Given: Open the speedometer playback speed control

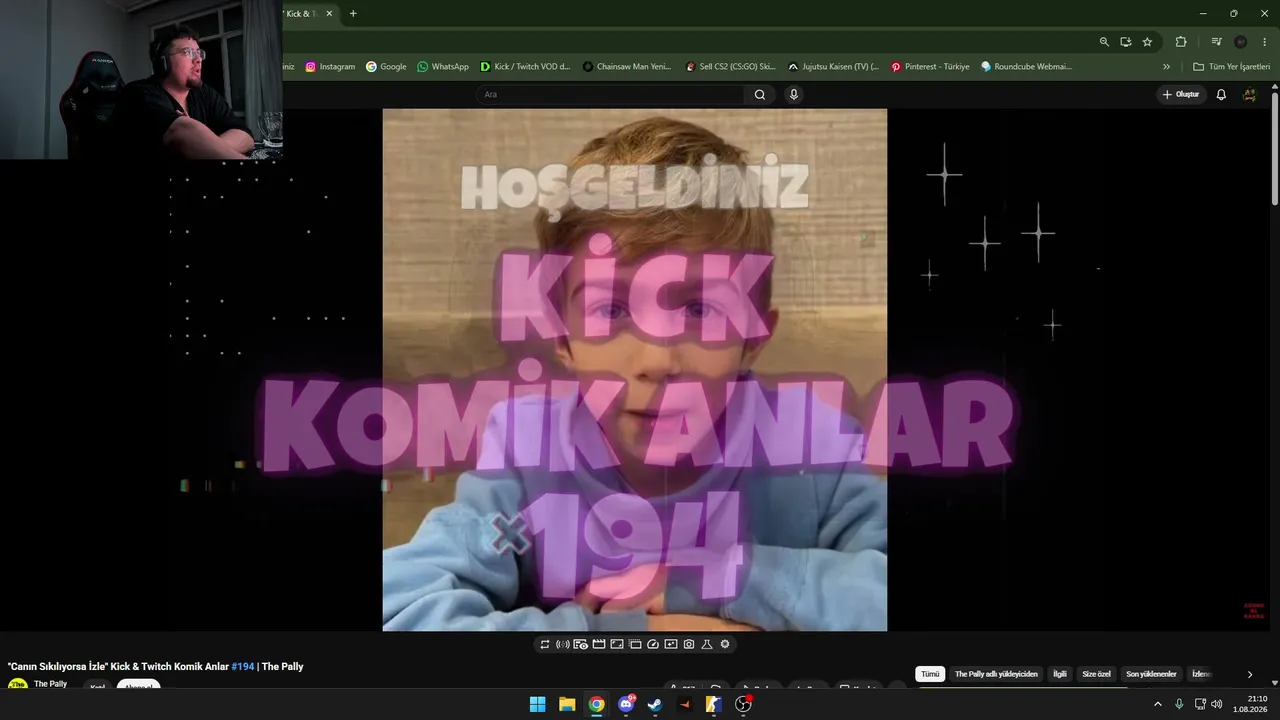Looking at the screenshot, I should (653, 644).
